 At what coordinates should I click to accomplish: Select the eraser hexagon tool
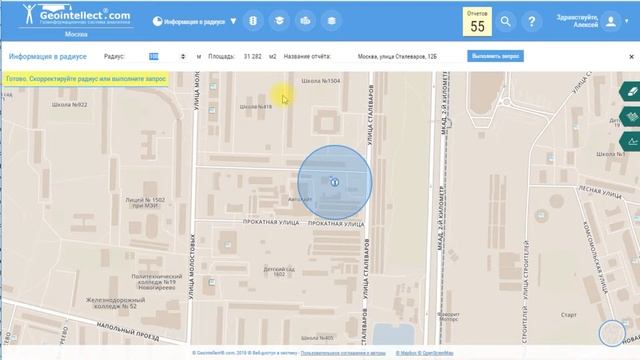[631, 91]
